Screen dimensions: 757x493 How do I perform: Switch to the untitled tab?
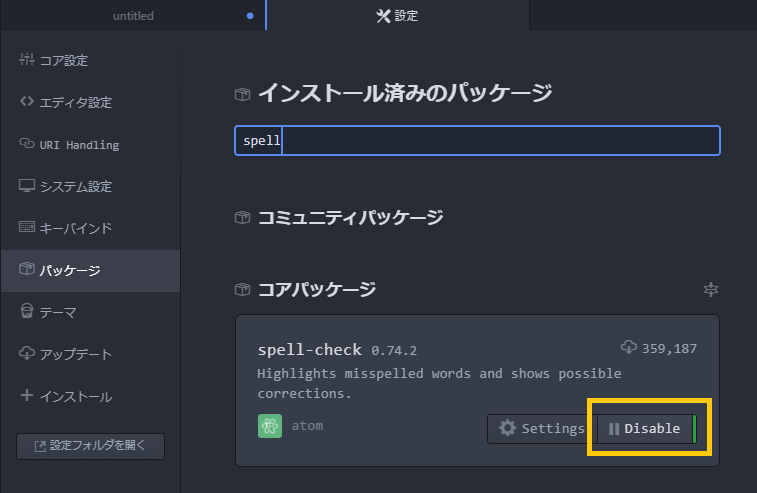(x=133, y=15)
